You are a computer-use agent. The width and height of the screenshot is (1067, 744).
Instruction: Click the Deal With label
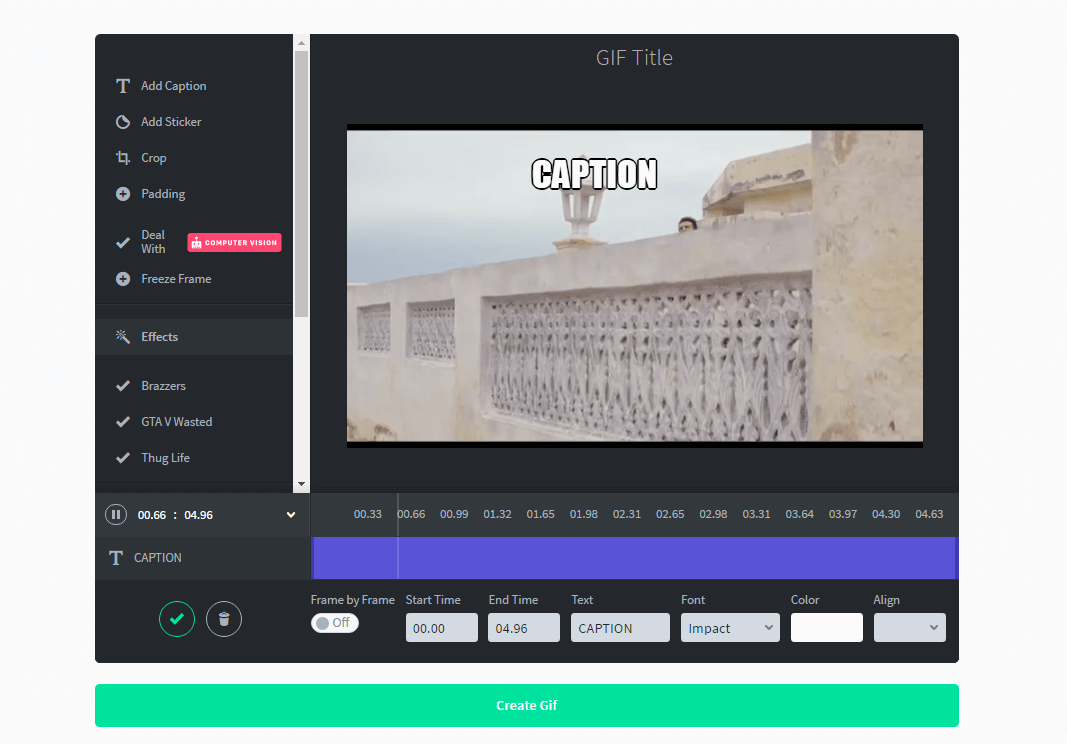pos(153,242)
